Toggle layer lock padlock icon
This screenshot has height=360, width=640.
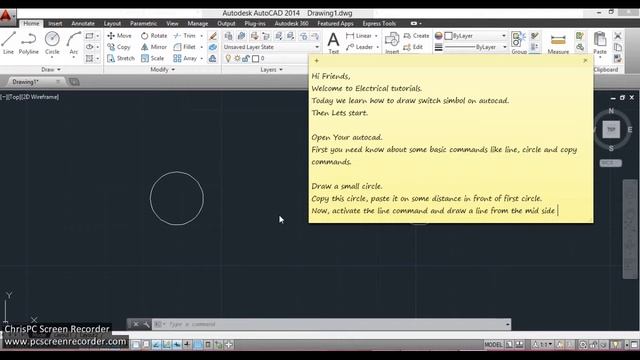coord(246,58)
